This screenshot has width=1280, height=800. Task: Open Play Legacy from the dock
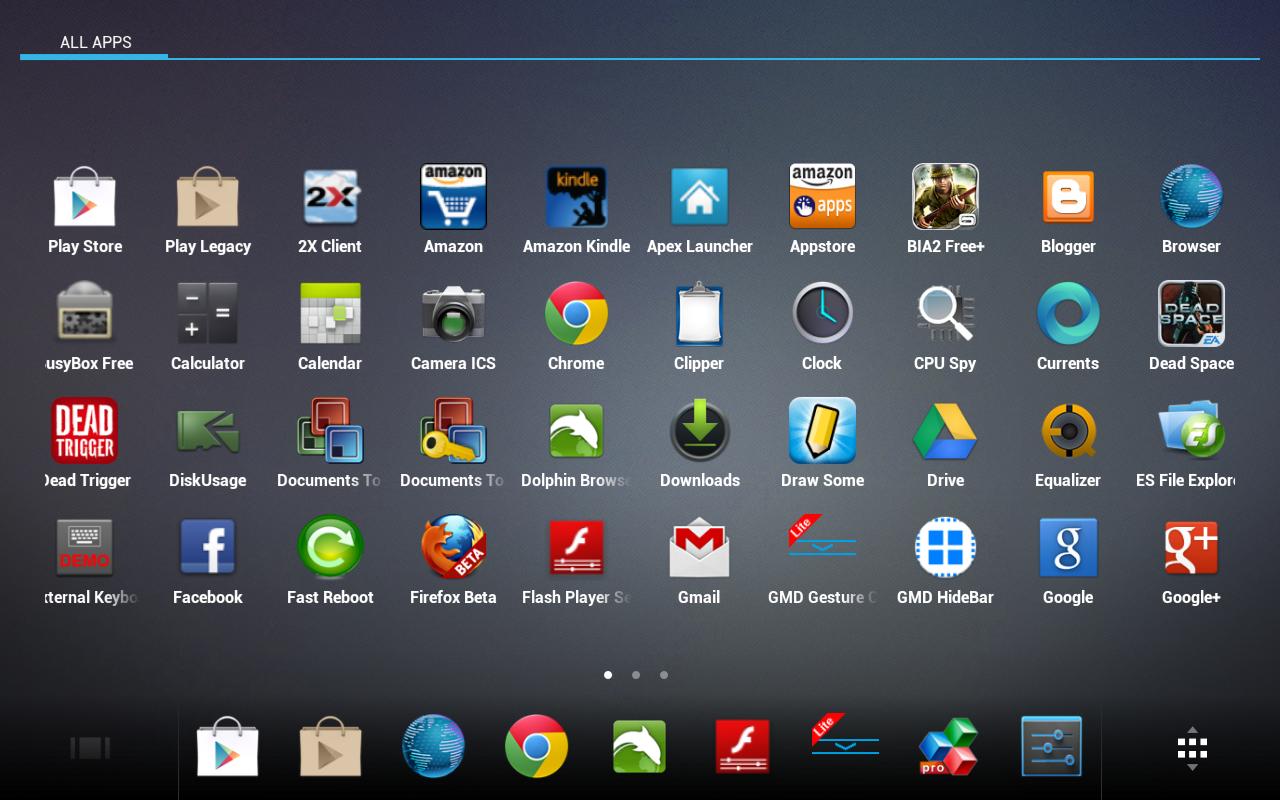331,747
